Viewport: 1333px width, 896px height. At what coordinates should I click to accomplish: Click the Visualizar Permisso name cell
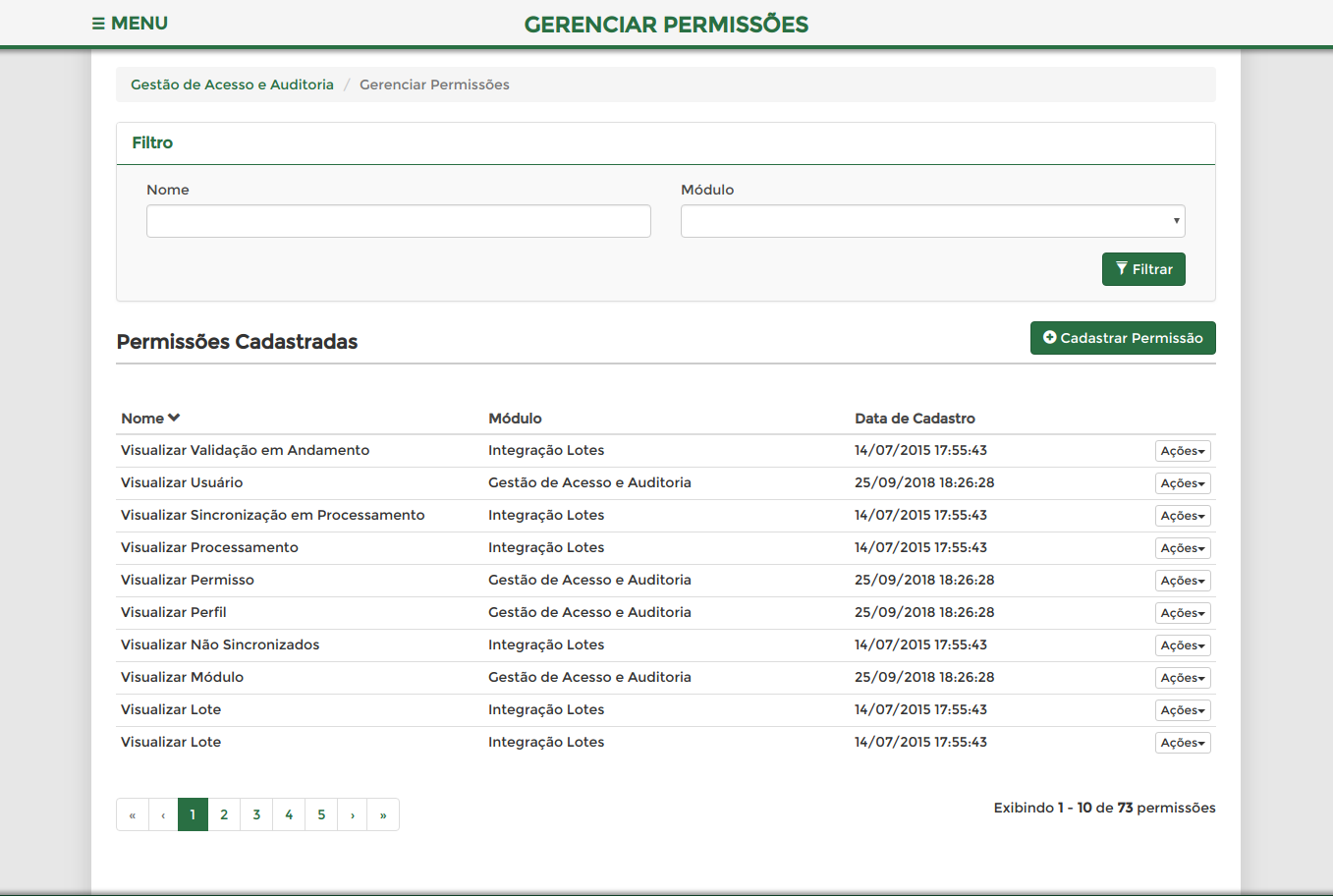click(x=188, y=580)
